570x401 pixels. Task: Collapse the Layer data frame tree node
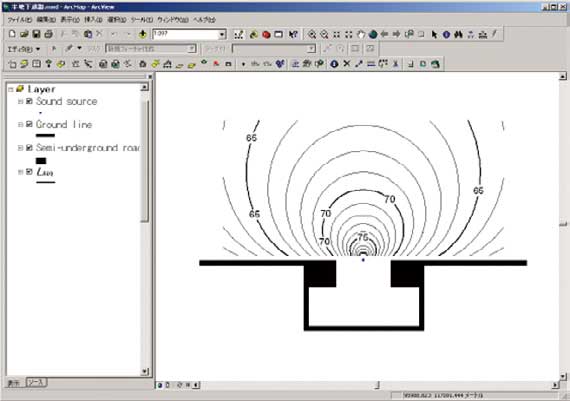click(x=11, y=89)
